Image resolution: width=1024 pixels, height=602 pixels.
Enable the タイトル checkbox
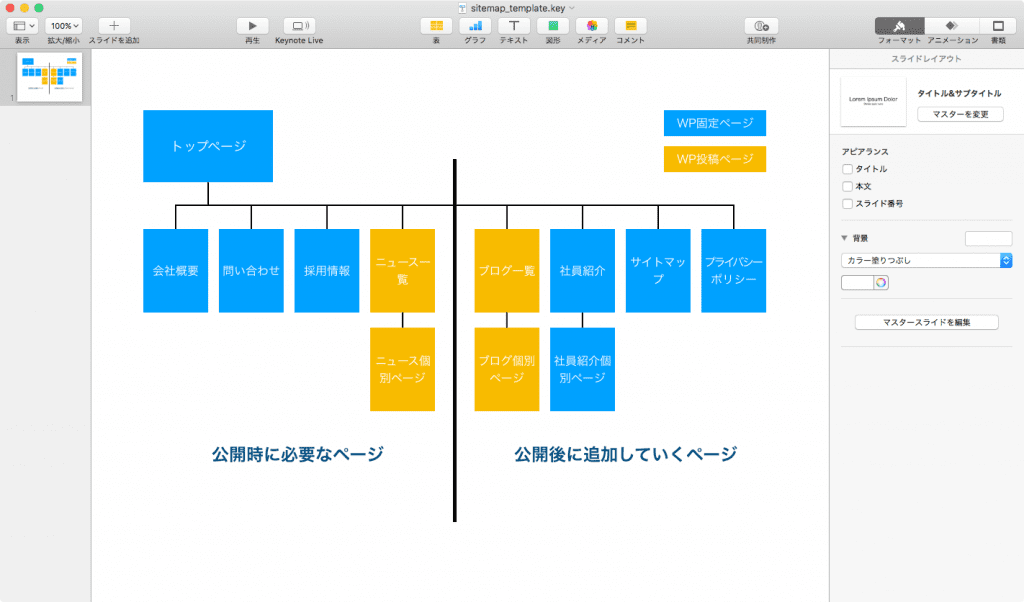pyautogui.click(x=848, y=169)
